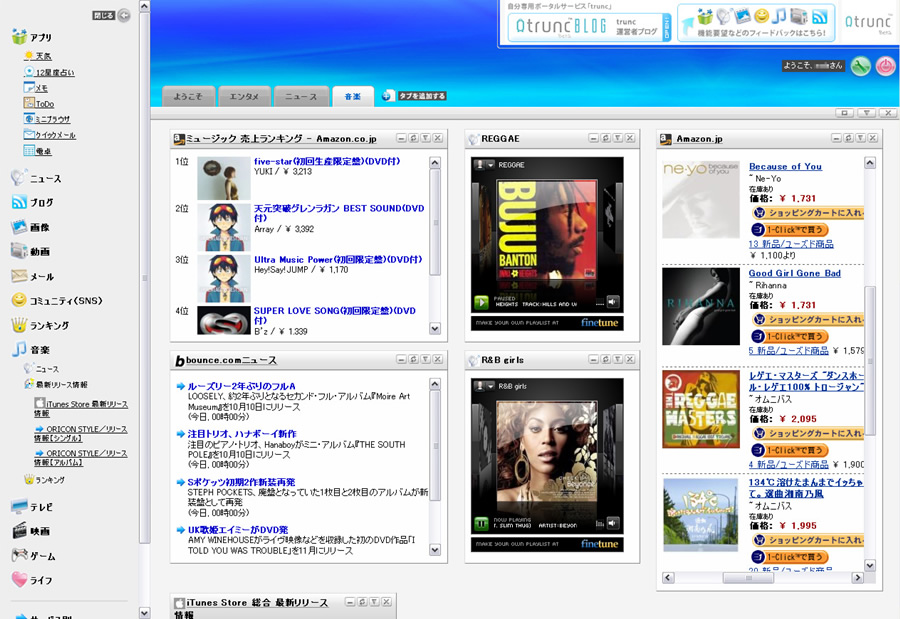Collapse the ミュージック売上ランキング widget
Screen dimensions: 900x619
point(401,138)
